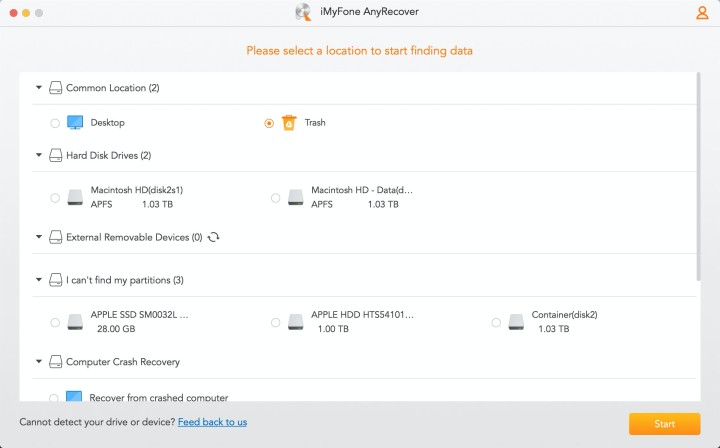Click the Desktop monitor icon
The width and height of the screenshot is (720, 448).
tap(75, 123)
